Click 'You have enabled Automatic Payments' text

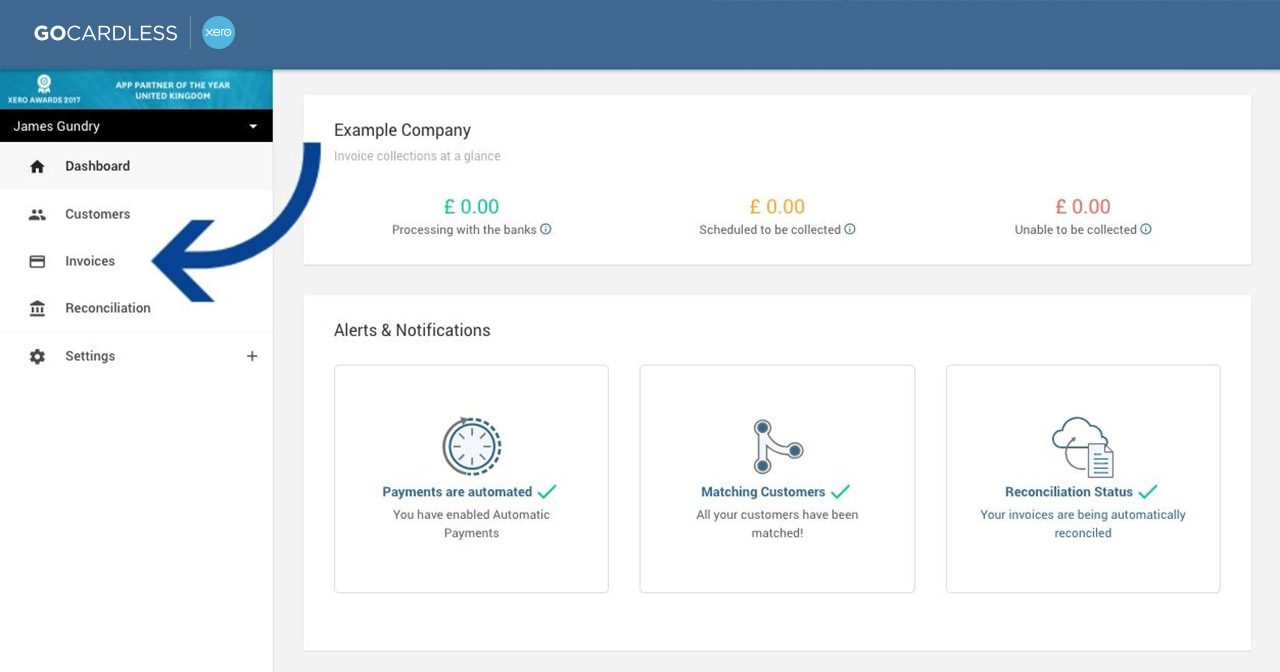[x=472, y=524]
